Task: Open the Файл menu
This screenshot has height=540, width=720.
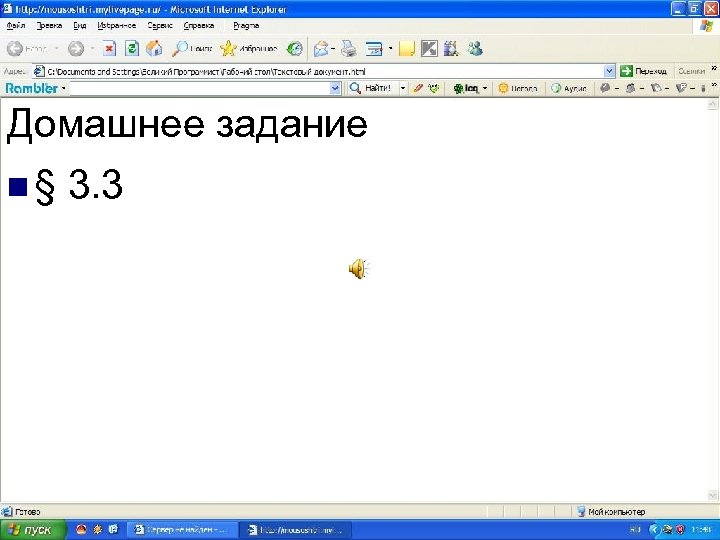Action: [16, 26]
